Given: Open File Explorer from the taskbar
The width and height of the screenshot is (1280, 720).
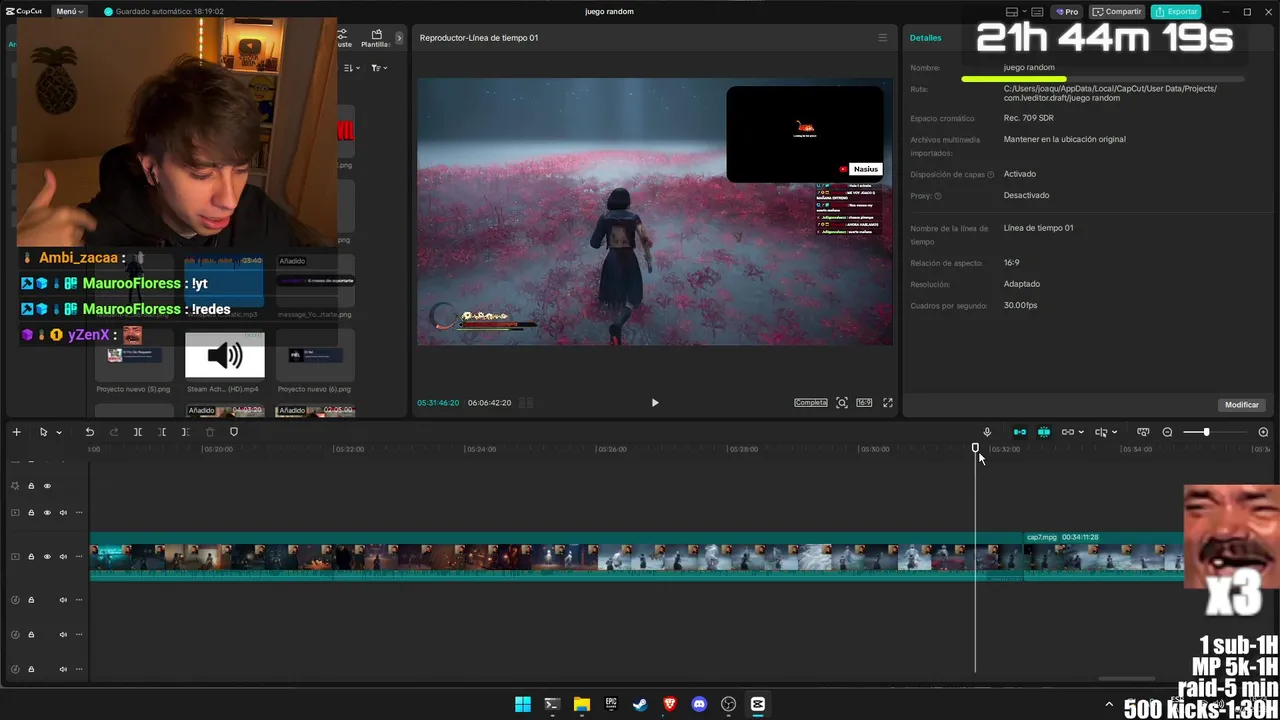Looking at the screenshot, I should pyautogui.click(x=581, y=704).
